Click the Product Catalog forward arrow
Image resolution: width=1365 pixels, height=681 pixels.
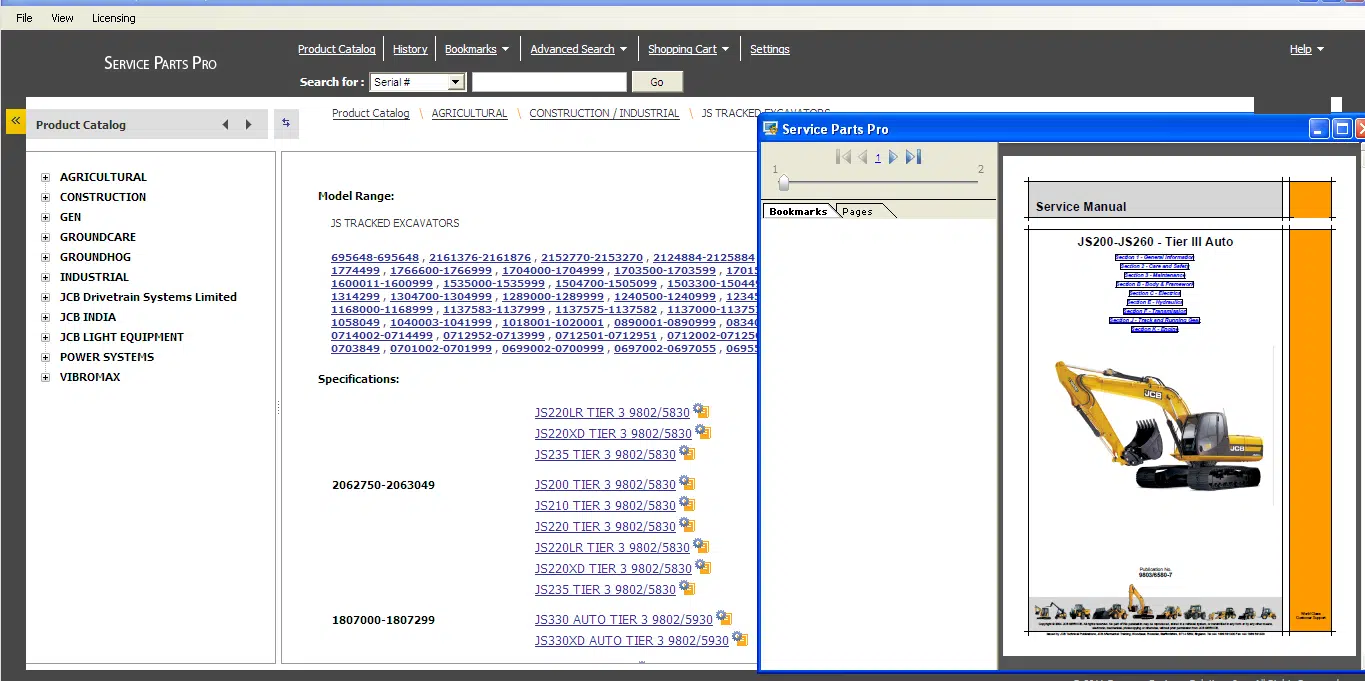pyautogui.click(x=249, y=125)
